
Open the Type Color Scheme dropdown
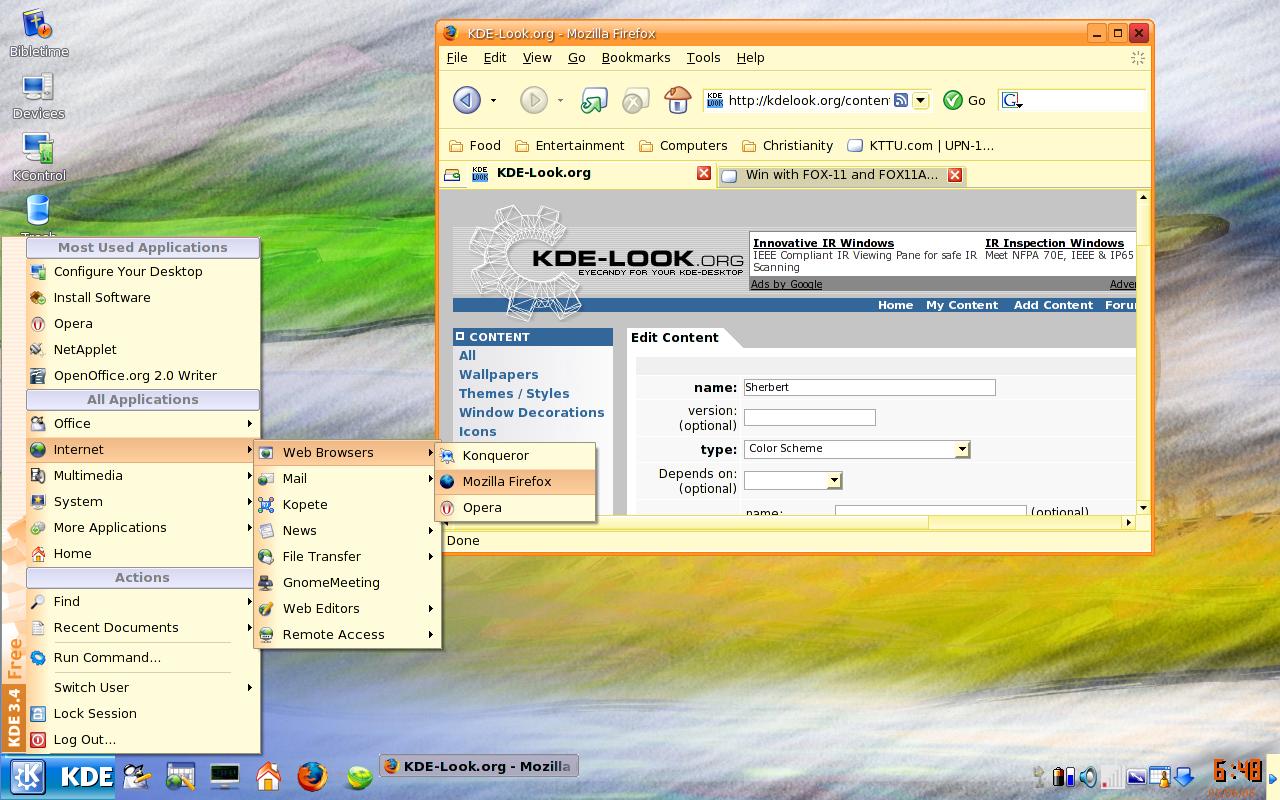click(857, 449)
